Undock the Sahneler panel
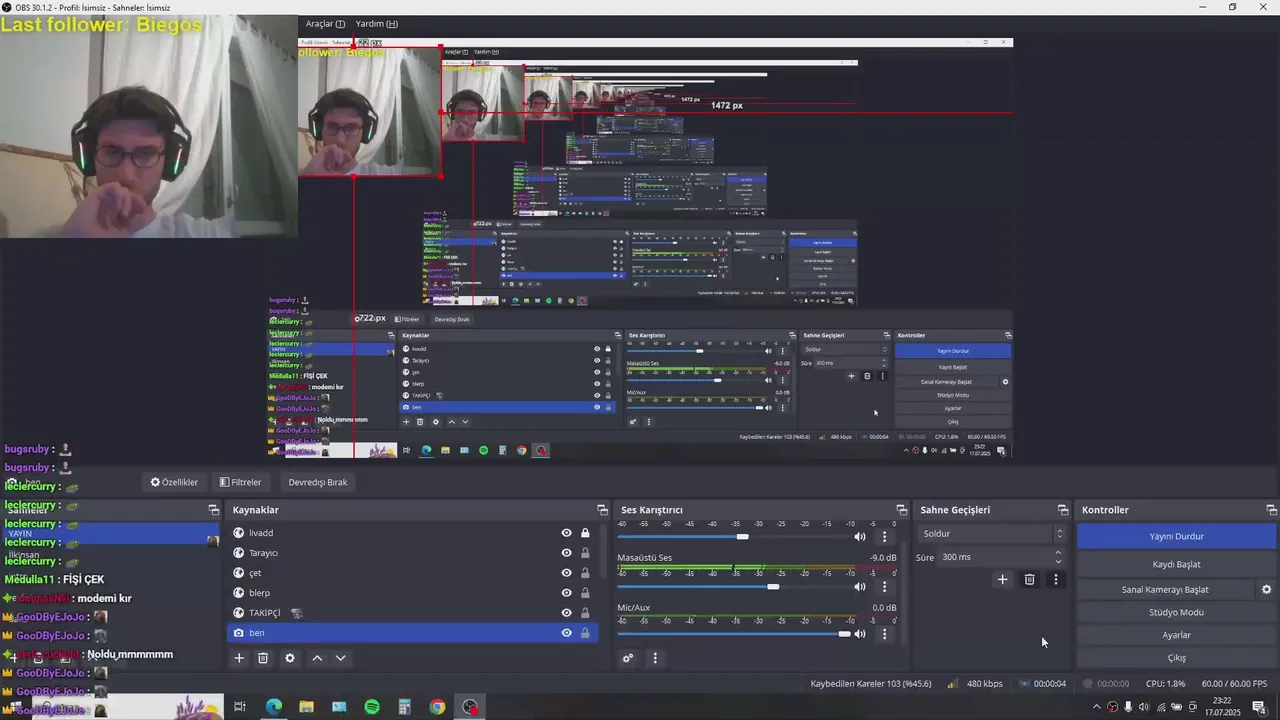This screenshot has height=720, width=1280. pos(213,510)
